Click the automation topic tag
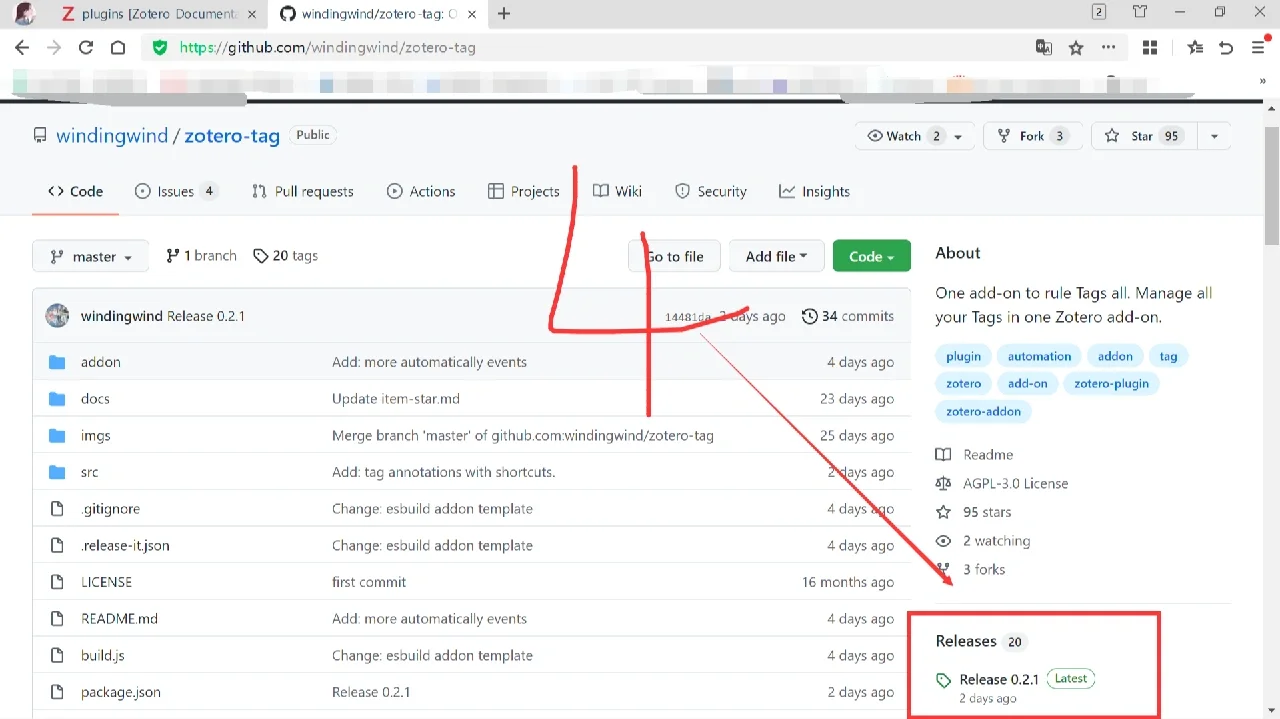Viewport: 1280px width, 719px height. click(x=1039, y=356)
